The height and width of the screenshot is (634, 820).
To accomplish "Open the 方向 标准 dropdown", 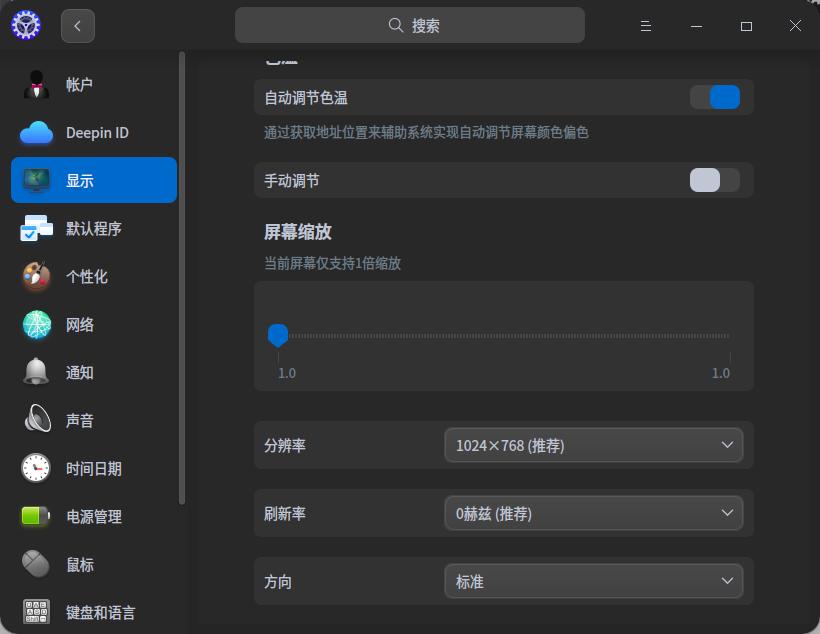I will (x=594, y=581).
